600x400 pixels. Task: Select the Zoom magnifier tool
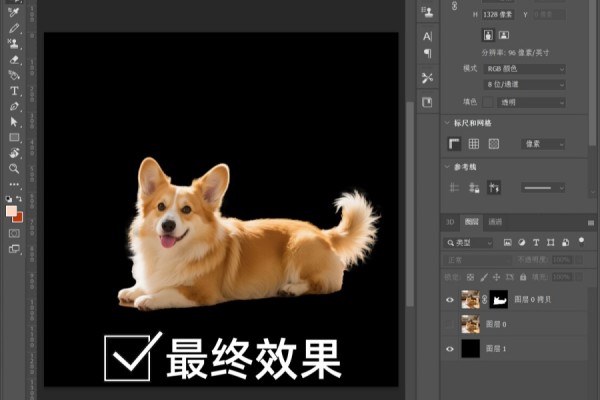14,168
